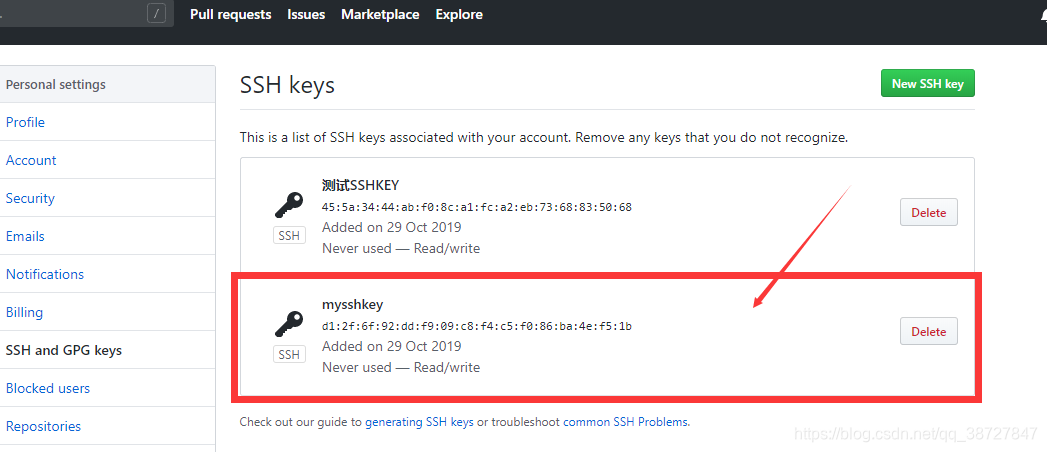The width and height of the screenshot is (1047, 452).
Task: Delete the mysshkey key
Action: pos(928,332)
